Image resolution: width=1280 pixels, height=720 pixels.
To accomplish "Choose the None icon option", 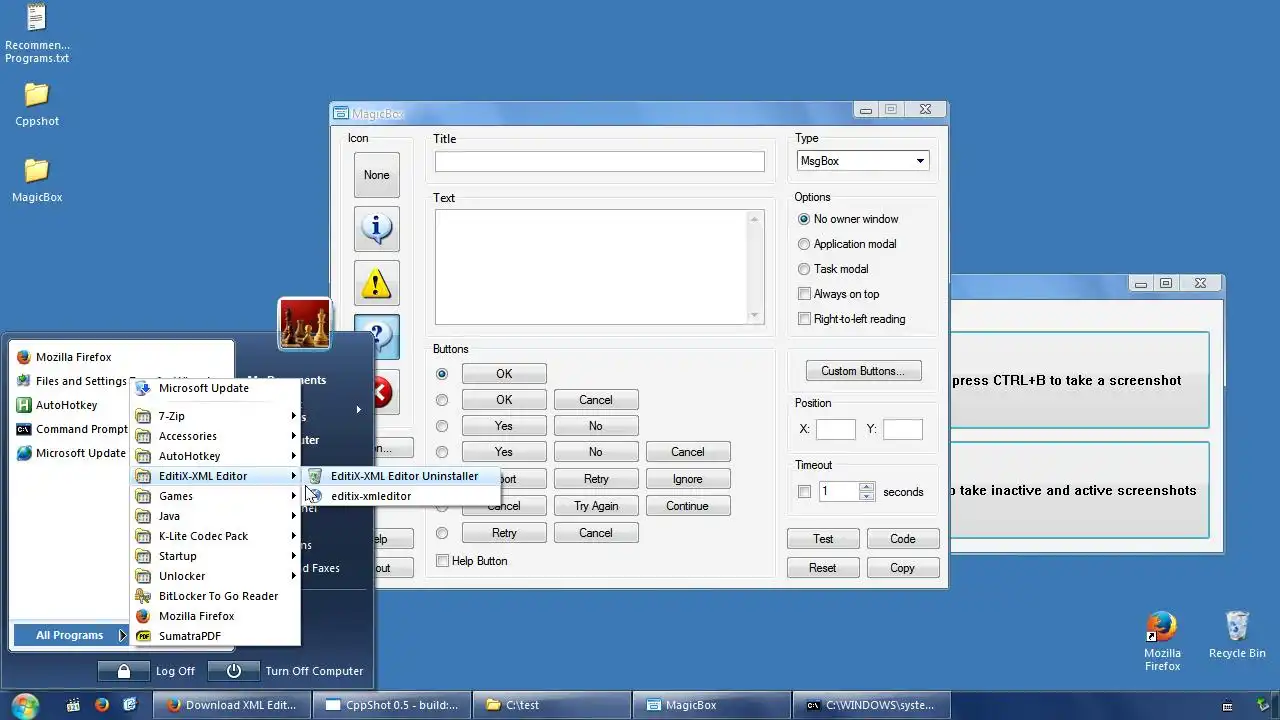I will [x=377, y=175].
